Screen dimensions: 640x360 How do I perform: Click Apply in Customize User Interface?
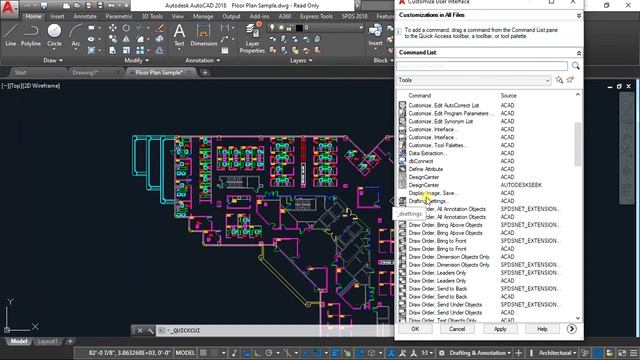[x=500, y=329]
